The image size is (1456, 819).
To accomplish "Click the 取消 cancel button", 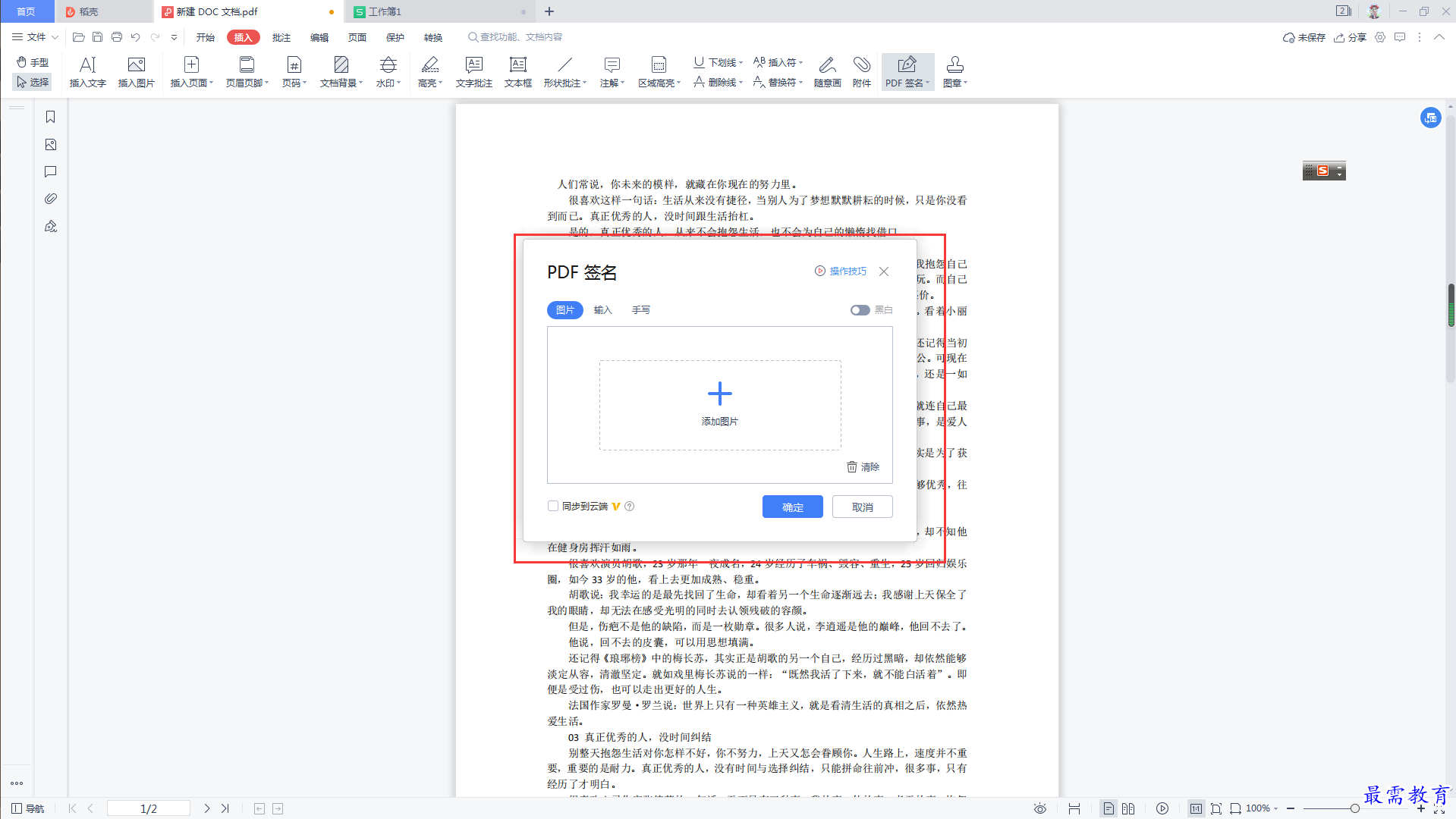I will (x=862, y=507).
